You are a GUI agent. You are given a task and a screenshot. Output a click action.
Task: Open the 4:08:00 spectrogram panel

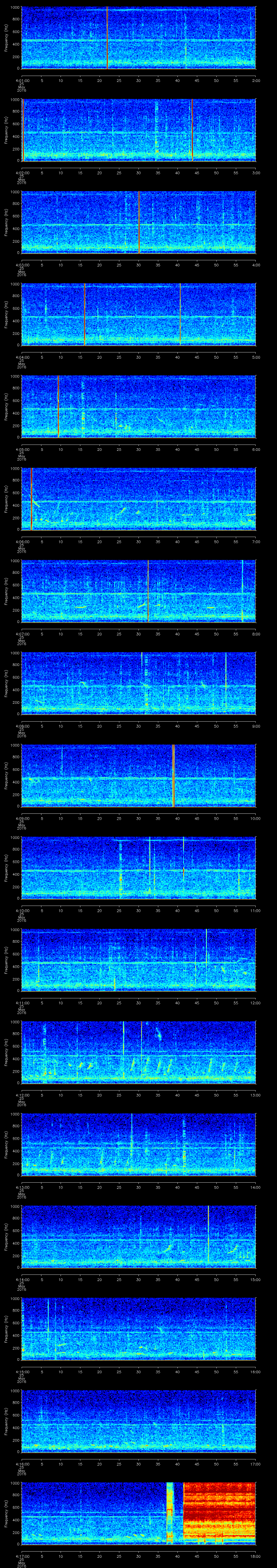pyautogui.click(x=139, y=683)
